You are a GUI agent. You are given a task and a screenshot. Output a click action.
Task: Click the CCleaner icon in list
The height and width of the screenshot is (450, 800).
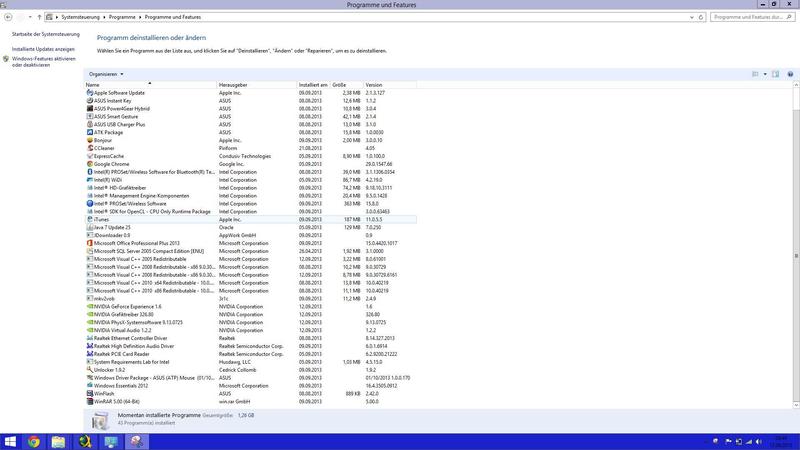90,148
